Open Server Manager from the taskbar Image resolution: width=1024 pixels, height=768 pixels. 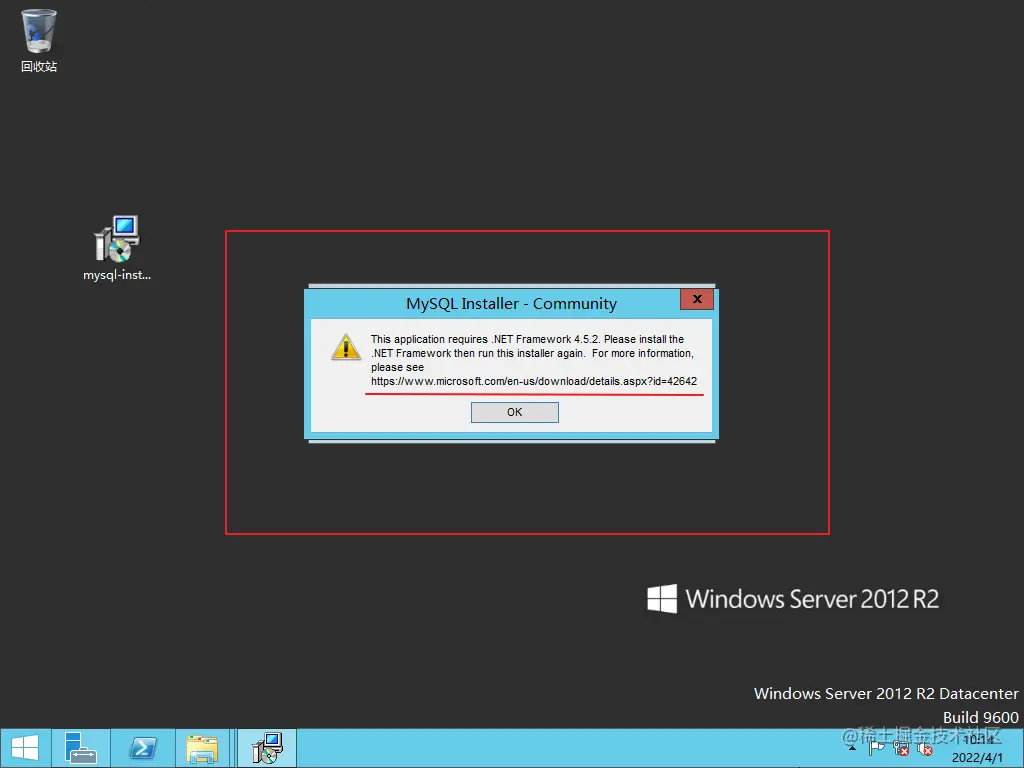tap(81, 748)
